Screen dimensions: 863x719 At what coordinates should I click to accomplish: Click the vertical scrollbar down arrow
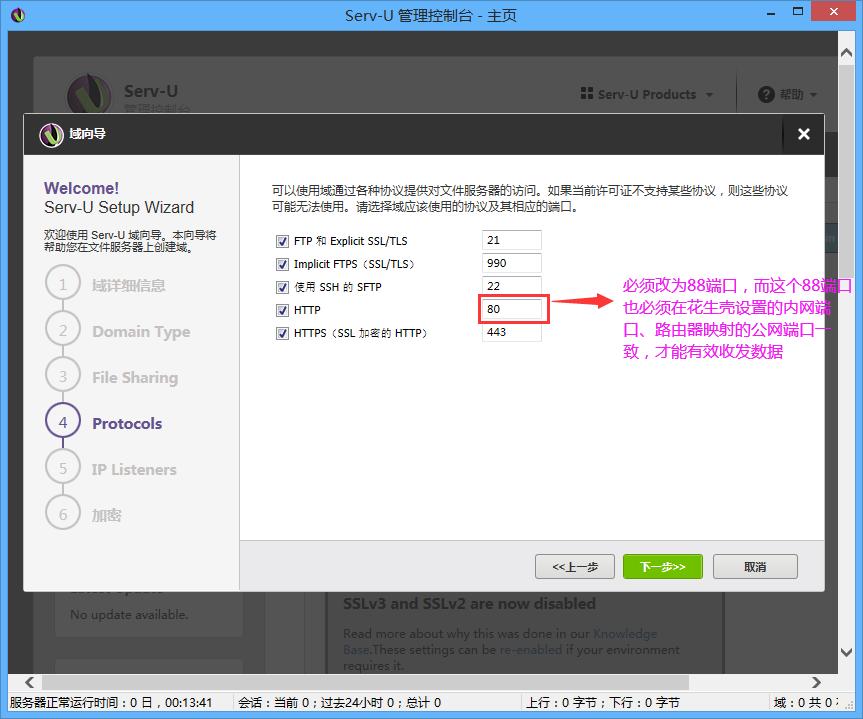[x=846, y=652]
